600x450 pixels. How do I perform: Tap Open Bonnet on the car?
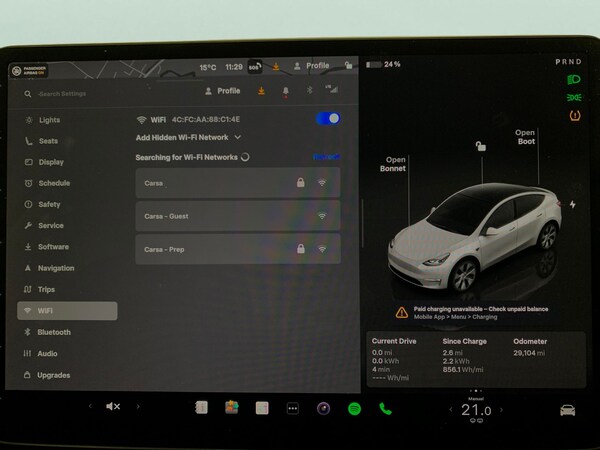[x=393, y=164]
